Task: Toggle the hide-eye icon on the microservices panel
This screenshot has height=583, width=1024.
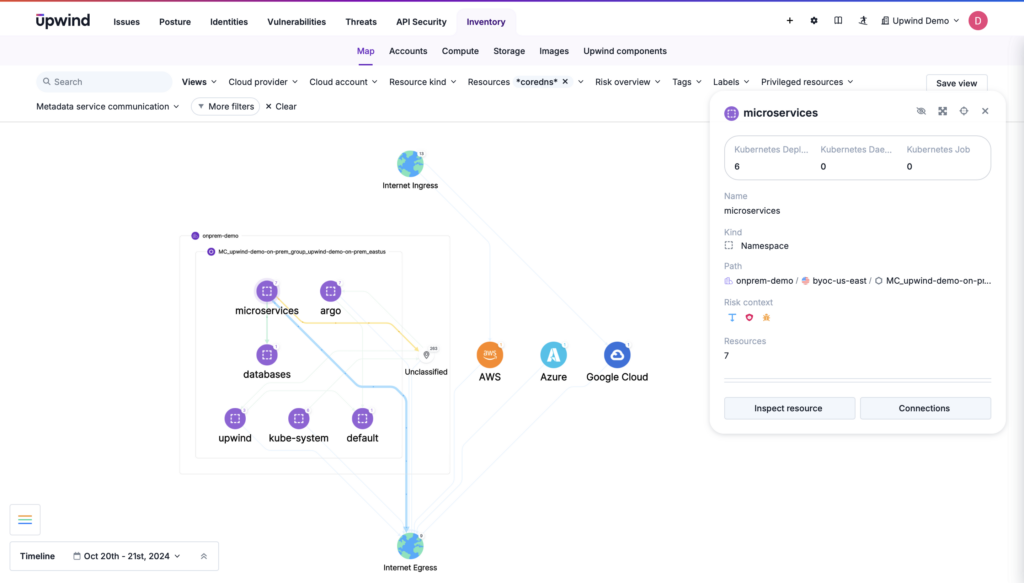Action: click(921, 111)
